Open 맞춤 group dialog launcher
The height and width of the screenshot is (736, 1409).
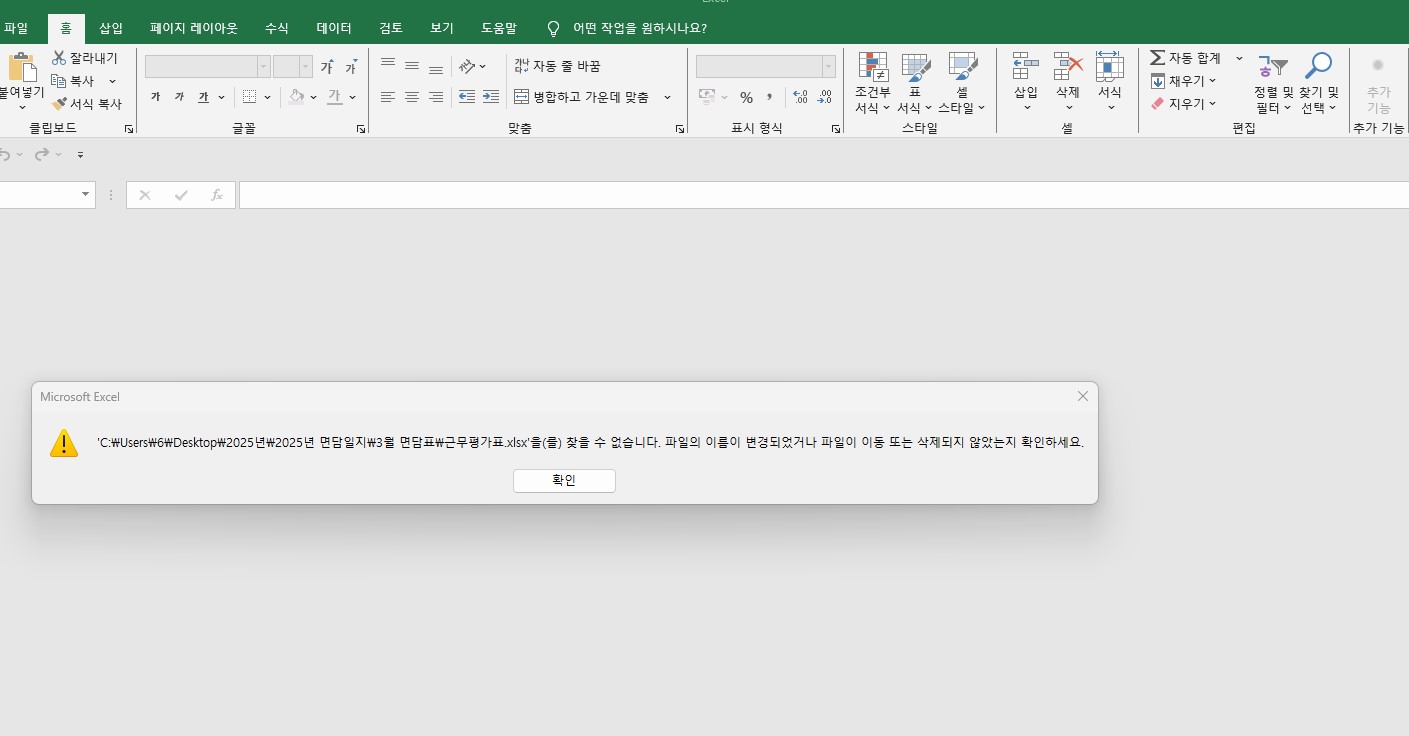pyautogui.click(x=680, y=129)
